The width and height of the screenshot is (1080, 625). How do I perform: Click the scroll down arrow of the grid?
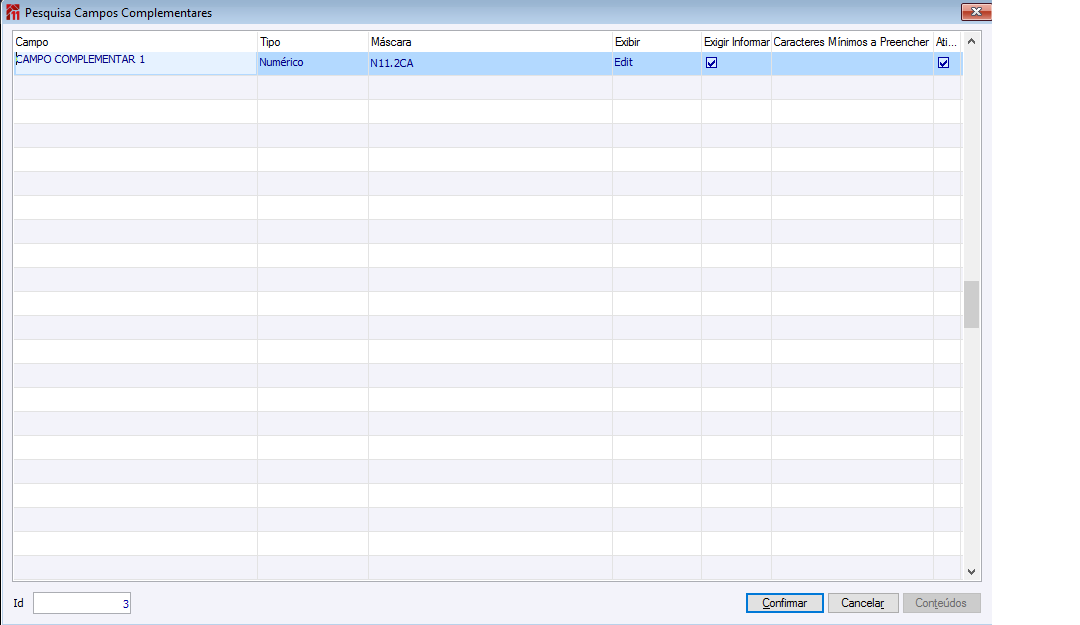point(971,571)
